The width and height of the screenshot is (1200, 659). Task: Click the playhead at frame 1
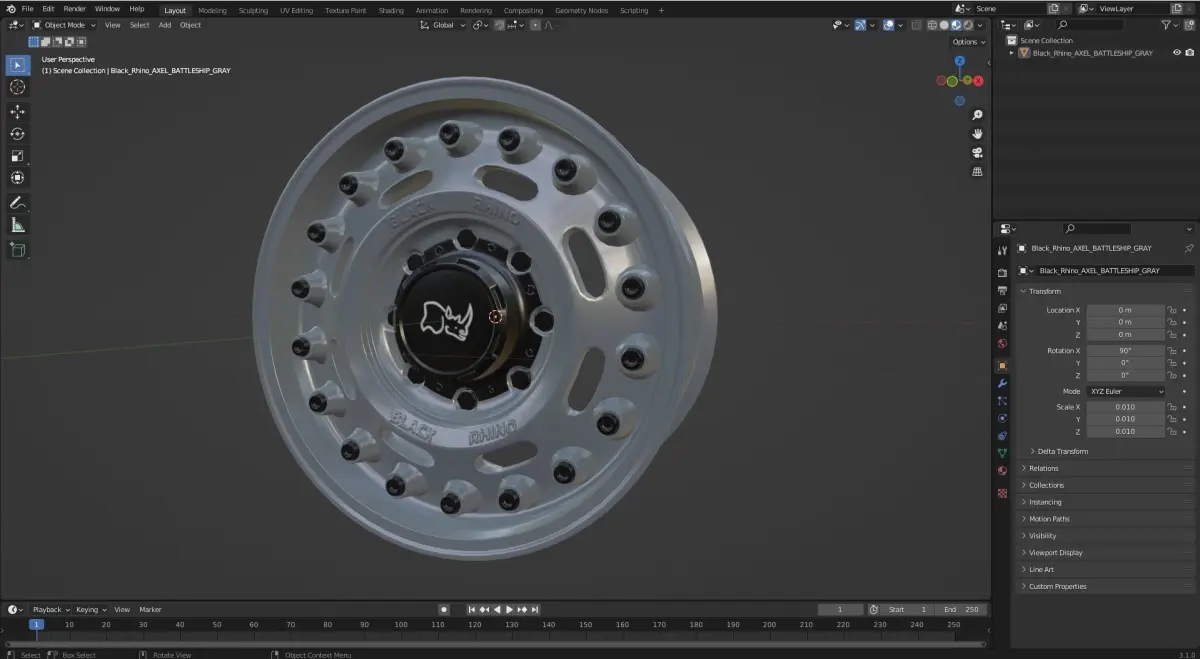point(36,624)
